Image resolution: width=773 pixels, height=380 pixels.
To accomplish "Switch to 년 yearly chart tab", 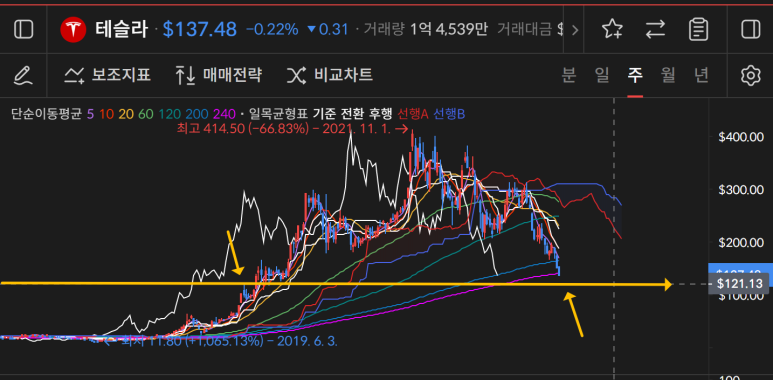I will pos(701,75).
